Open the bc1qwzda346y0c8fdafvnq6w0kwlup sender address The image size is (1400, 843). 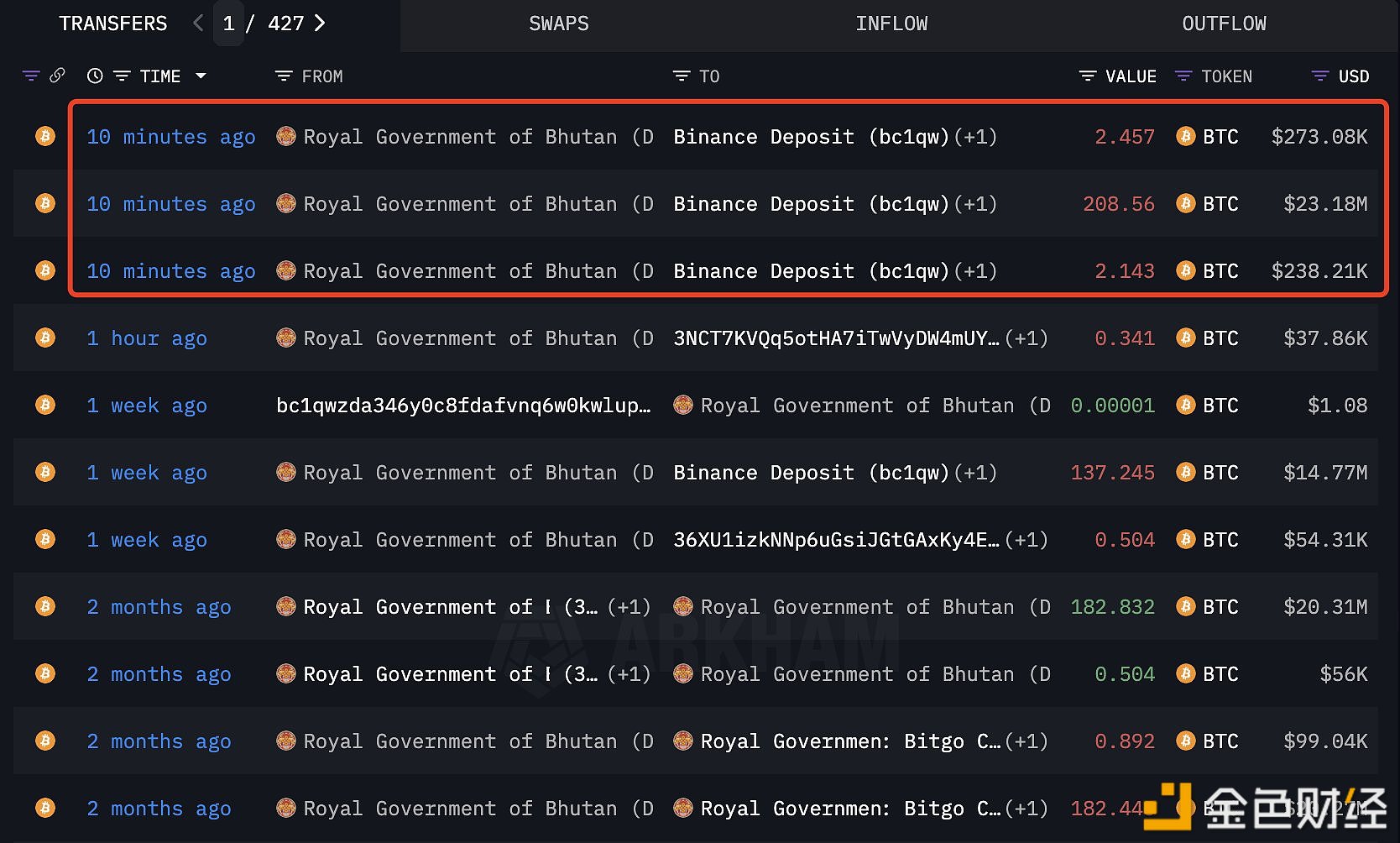click(463, 406)
